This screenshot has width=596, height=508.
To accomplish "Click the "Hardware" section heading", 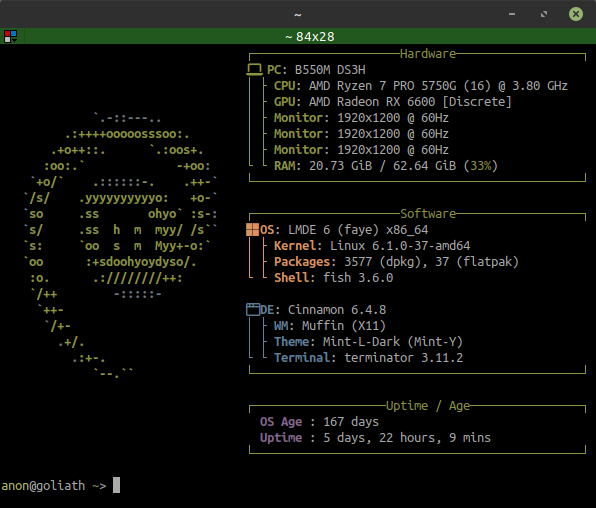I will point(428,54).
